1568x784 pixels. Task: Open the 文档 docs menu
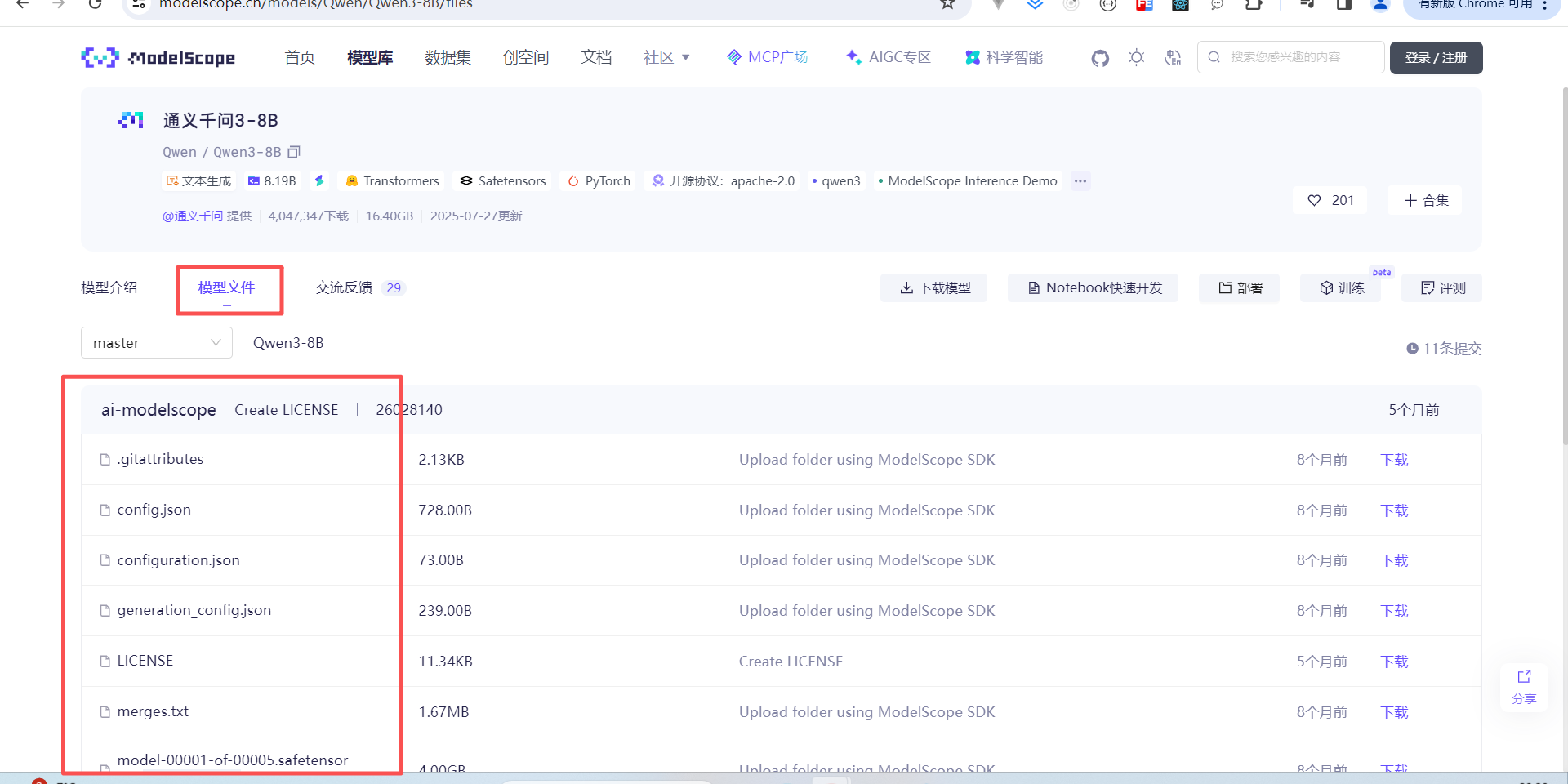(x=596, y=57)
